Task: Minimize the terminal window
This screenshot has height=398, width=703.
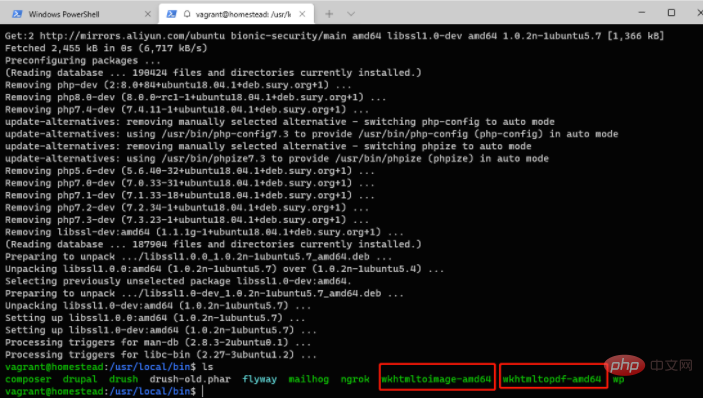Action: (x=642, y=13)
